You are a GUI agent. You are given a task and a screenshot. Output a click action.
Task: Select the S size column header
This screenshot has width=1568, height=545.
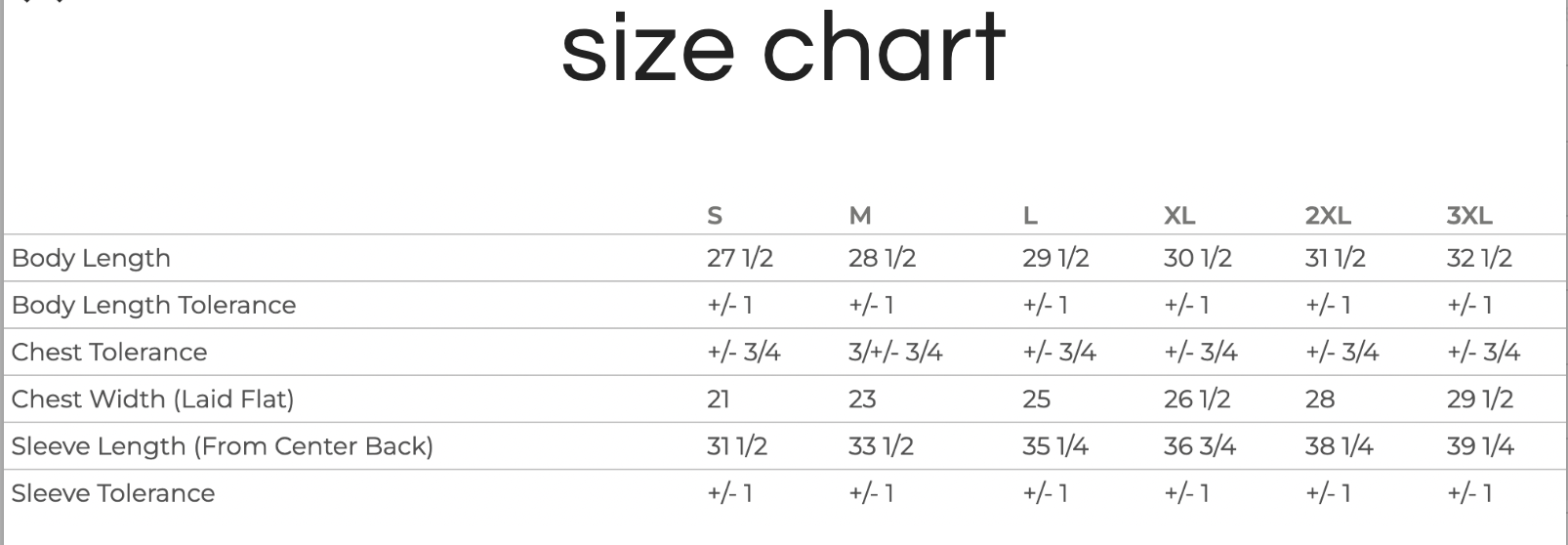coord(715,216)
